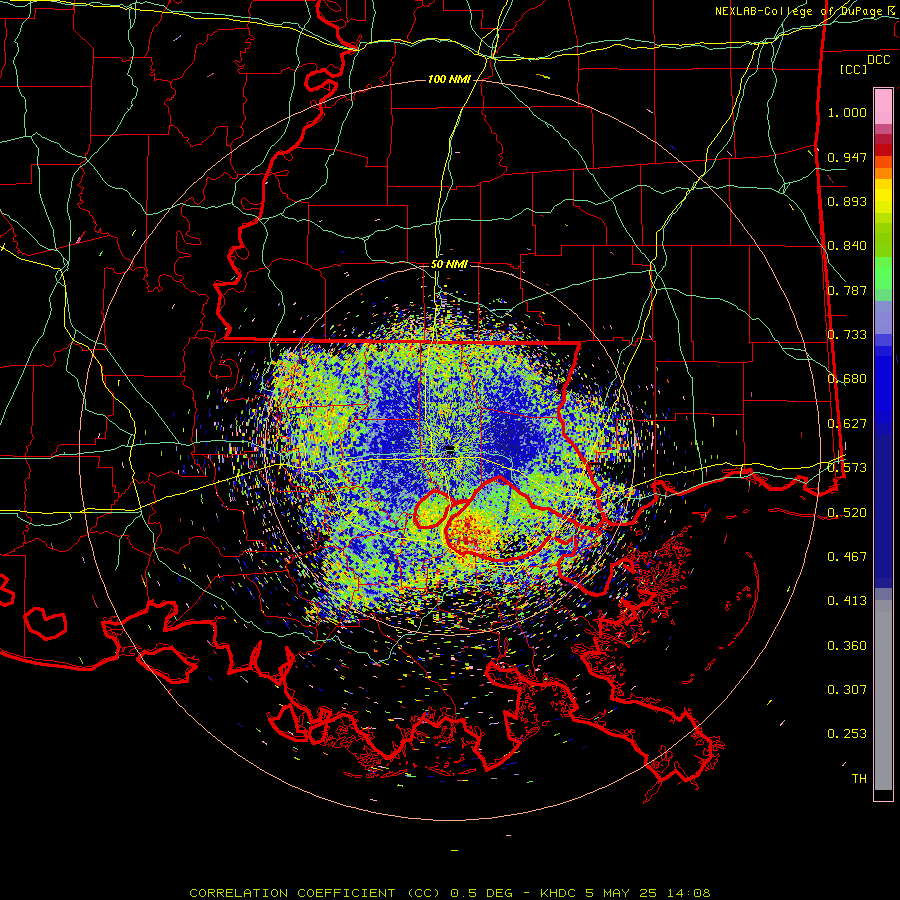Select the 0.307 legend value
Screen dimensions: 900x900
(x=847, y=690)
